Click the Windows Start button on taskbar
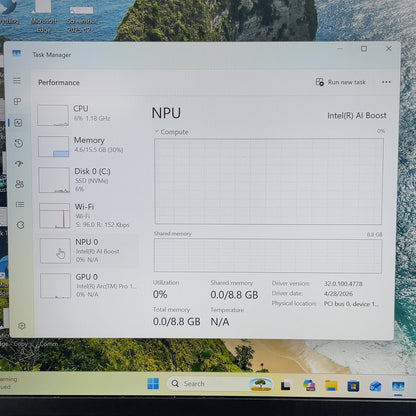The width and height of the screenshot is (416, 416). pyautogui.click(x=153, y=384)
